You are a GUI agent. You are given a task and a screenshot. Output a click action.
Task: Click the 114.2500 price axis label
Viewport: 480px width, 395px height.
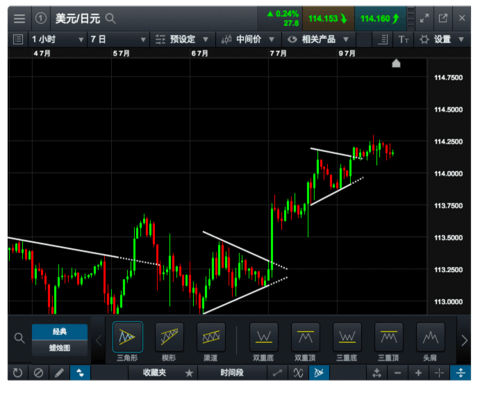click(448, 142)
